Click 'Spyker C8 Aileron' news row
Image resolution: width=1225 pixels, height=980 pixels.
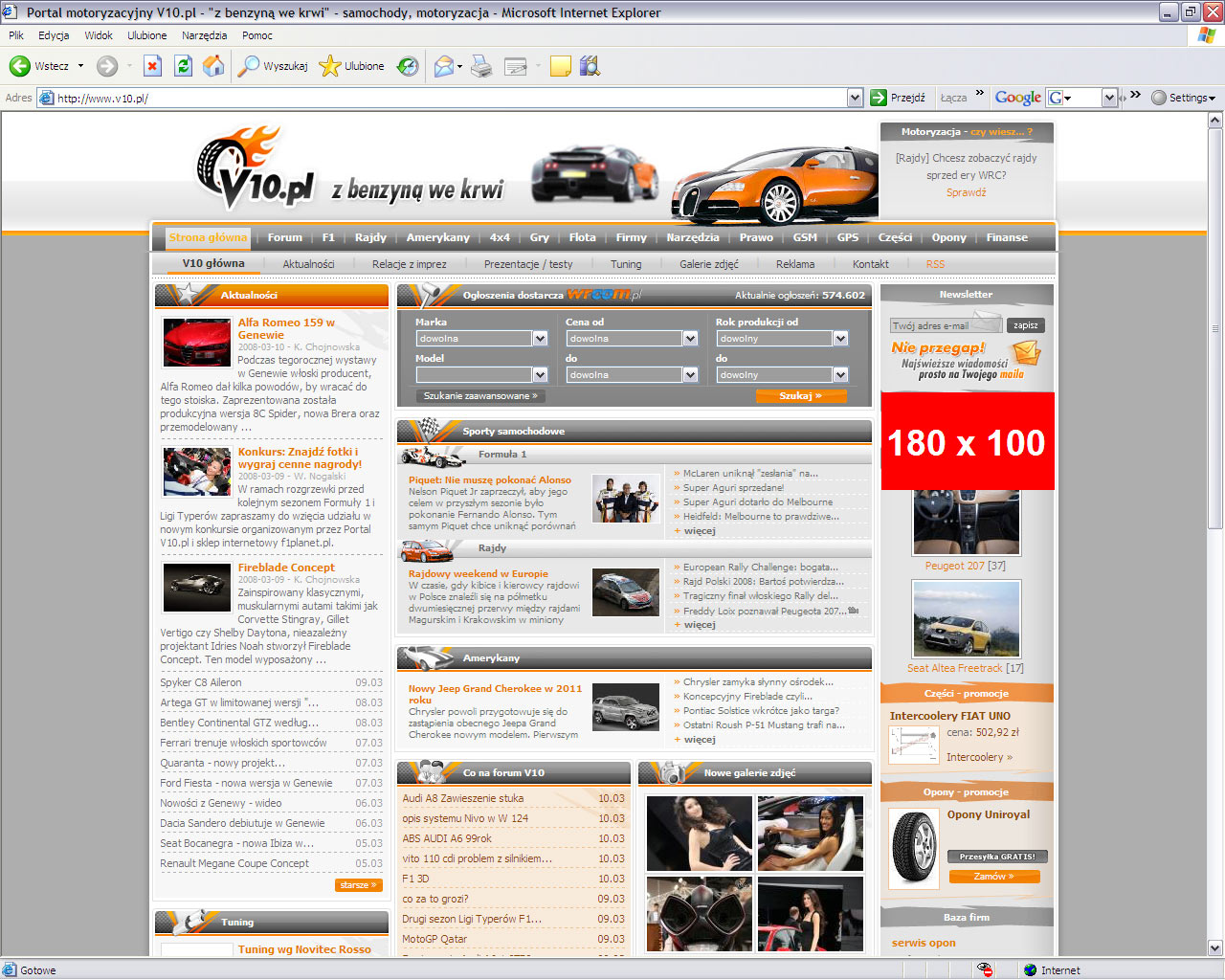(271, 682)
